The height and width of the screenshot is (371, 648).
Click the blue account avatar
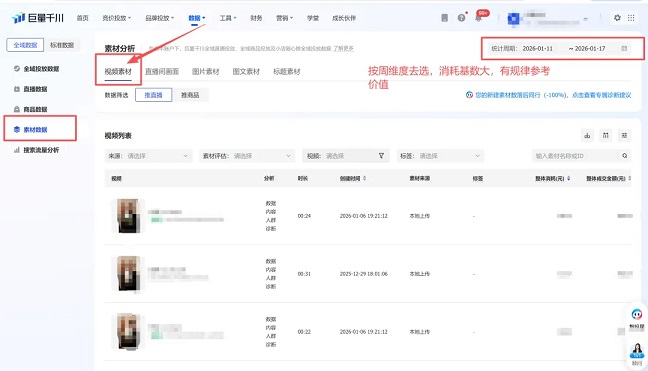[x=513, y=18]
